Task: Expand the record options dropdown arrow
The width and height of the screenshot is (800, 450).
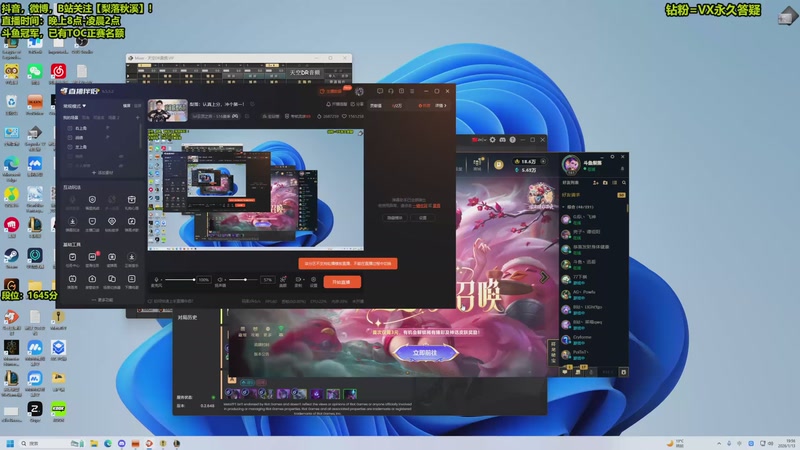Action: [x=304, y=280]
